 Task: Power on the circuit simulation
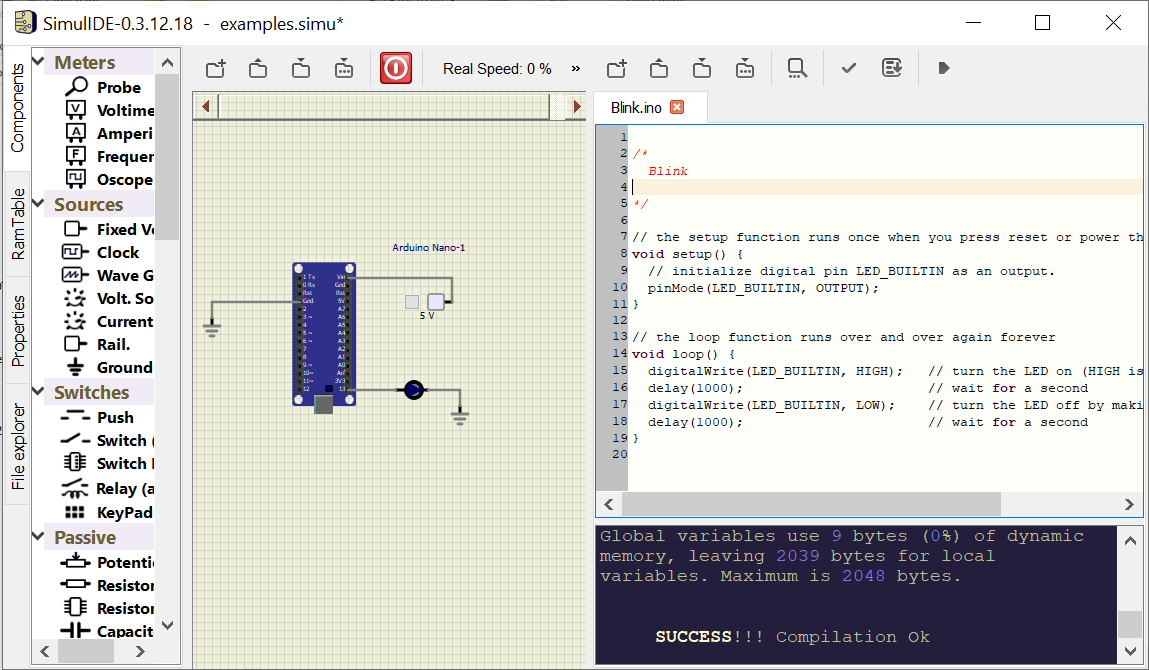pos(396,68)
